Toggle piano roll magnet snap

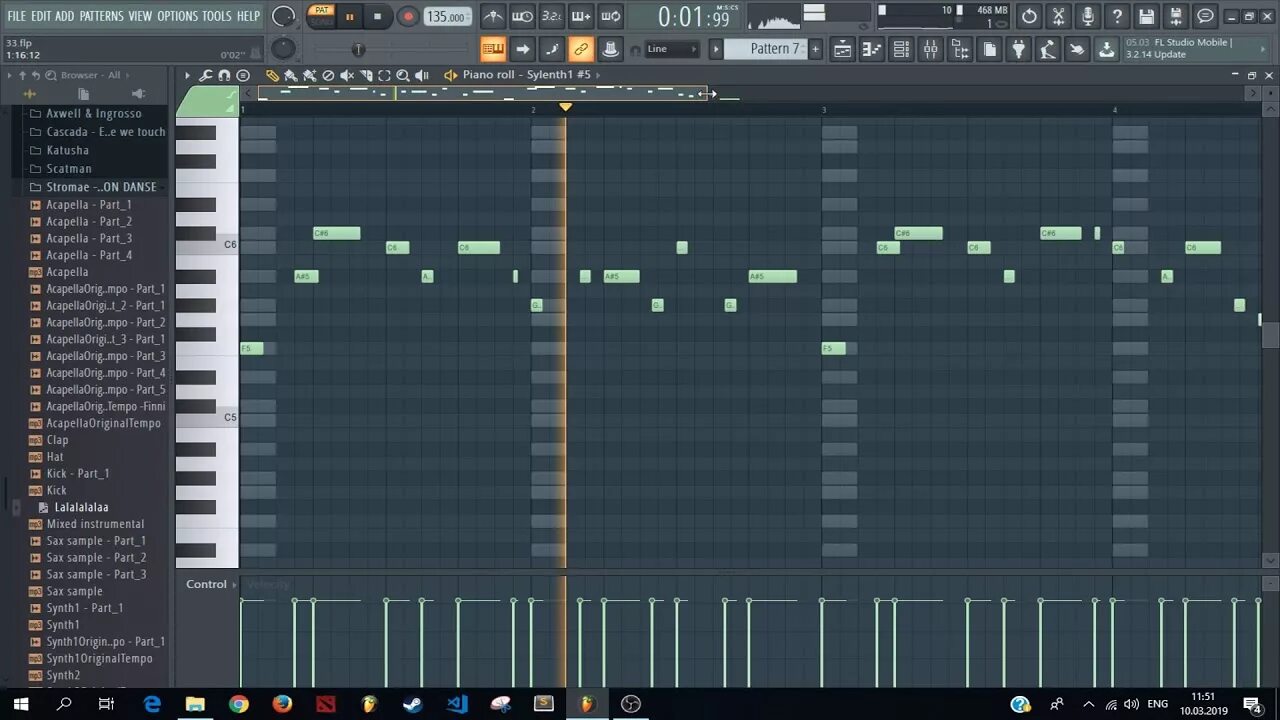point(224,75)
